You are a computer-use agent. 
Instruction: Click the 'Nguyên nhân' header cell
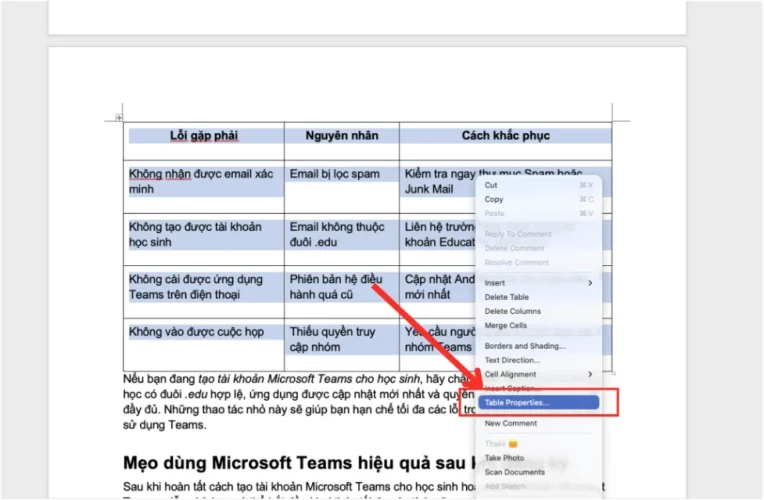tap(341, 135)
